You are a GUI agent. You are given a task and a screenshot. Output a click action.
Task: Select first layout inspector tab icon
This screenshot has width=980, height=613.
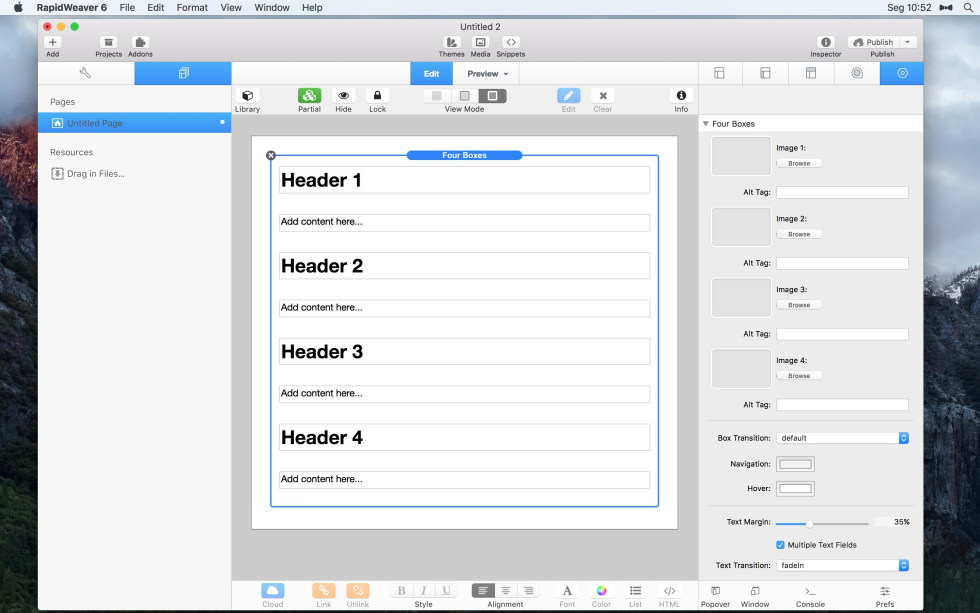tap(719, 73)
